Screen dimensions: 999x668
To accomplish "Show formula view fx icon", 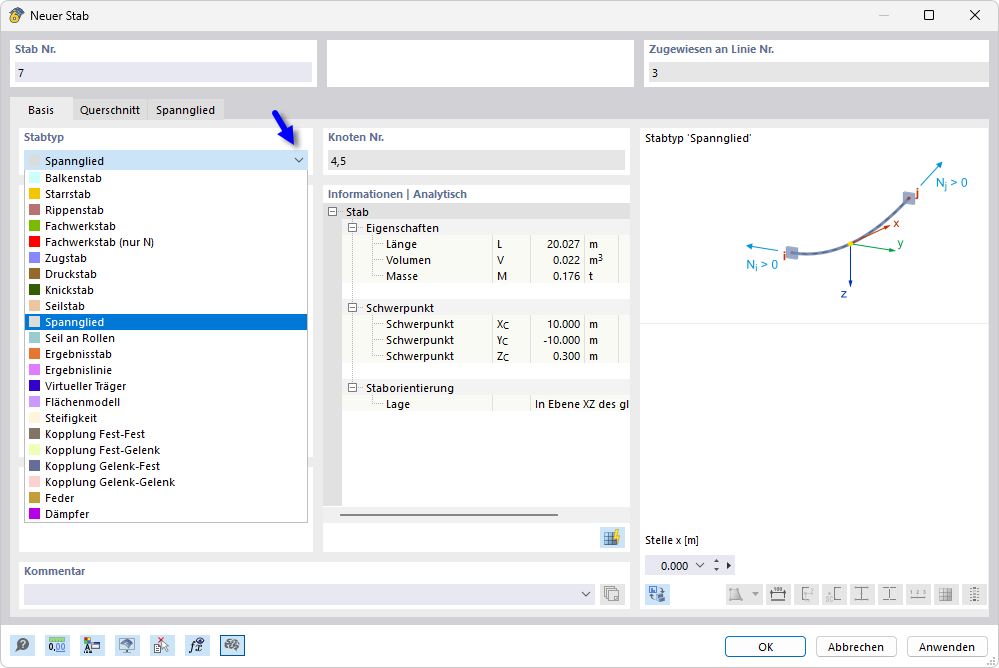I will coord(197,646).
